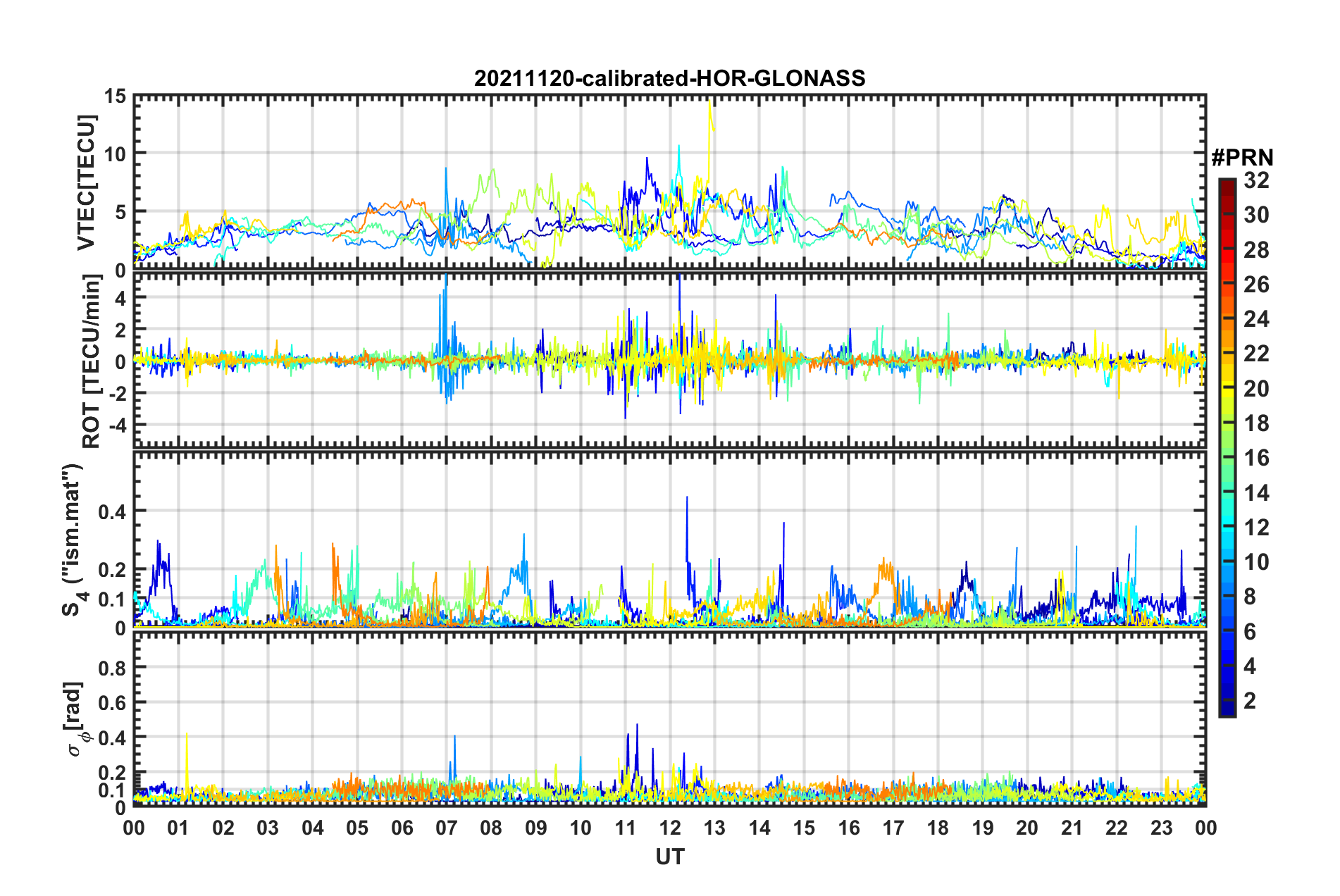Screen dimensions: 1340x896
Task: Click inside the ROT plot panel
Action: (x=670, y=361)
